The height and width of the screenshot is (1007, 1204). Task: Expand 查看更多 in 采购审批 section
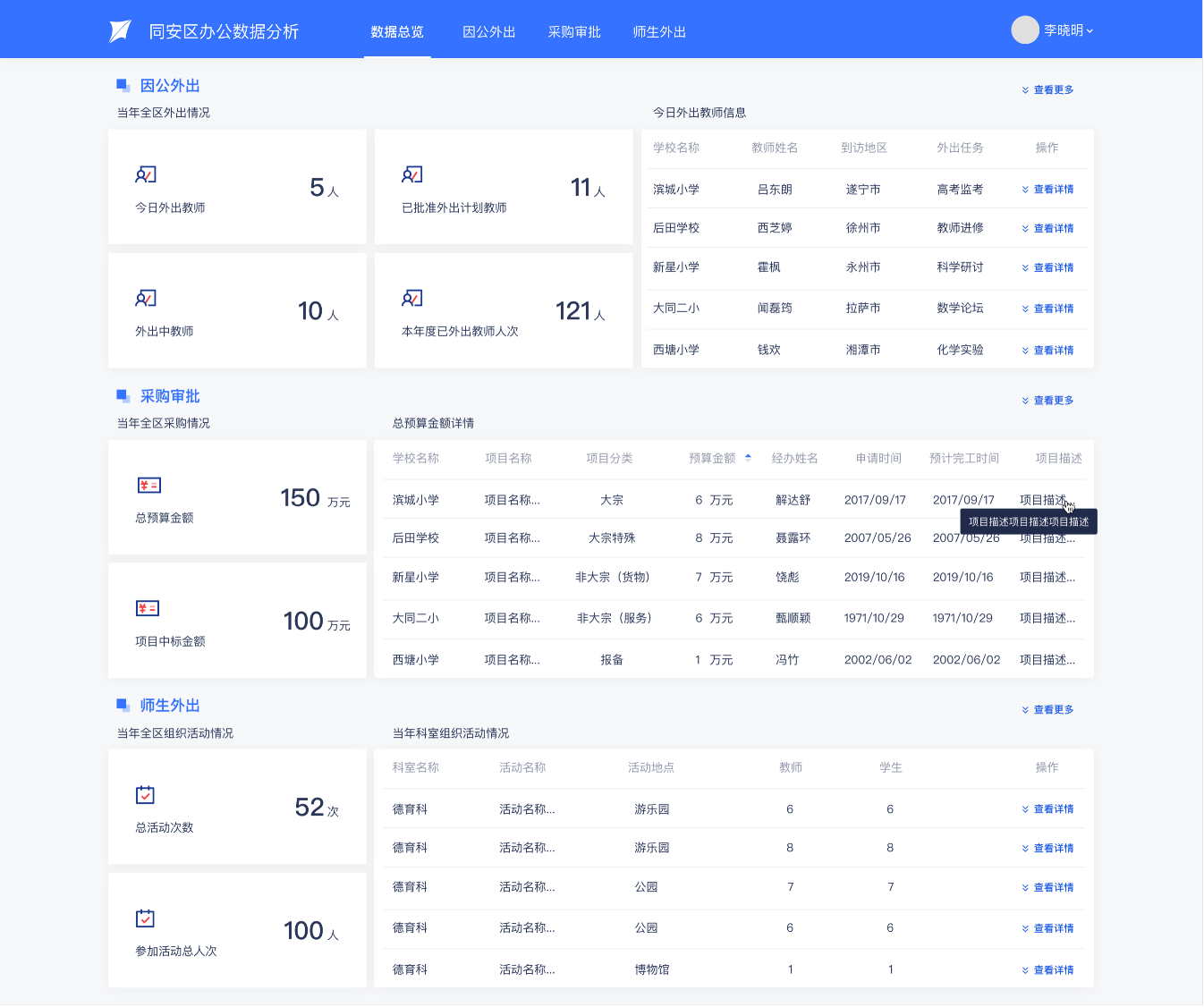[x=1047, y=401]
